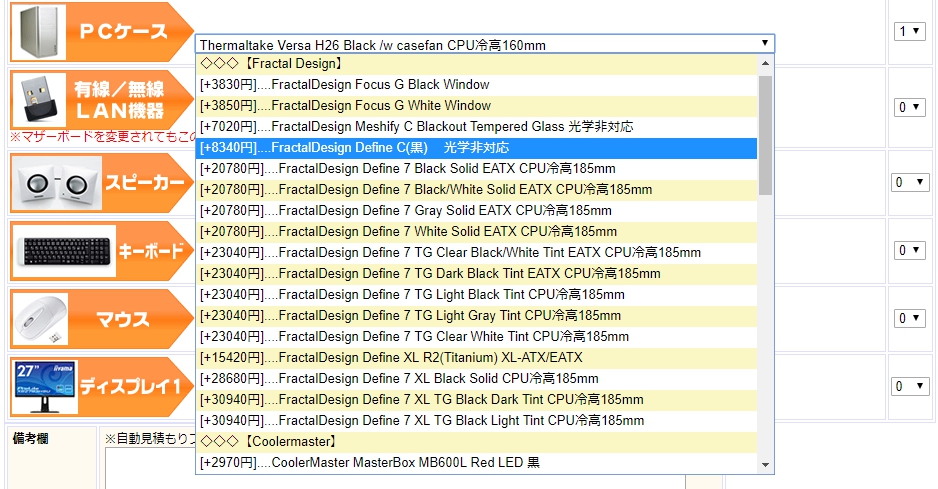
Task: Open the PC case quantity dropdown showing 1
Action: pos(909,31)
